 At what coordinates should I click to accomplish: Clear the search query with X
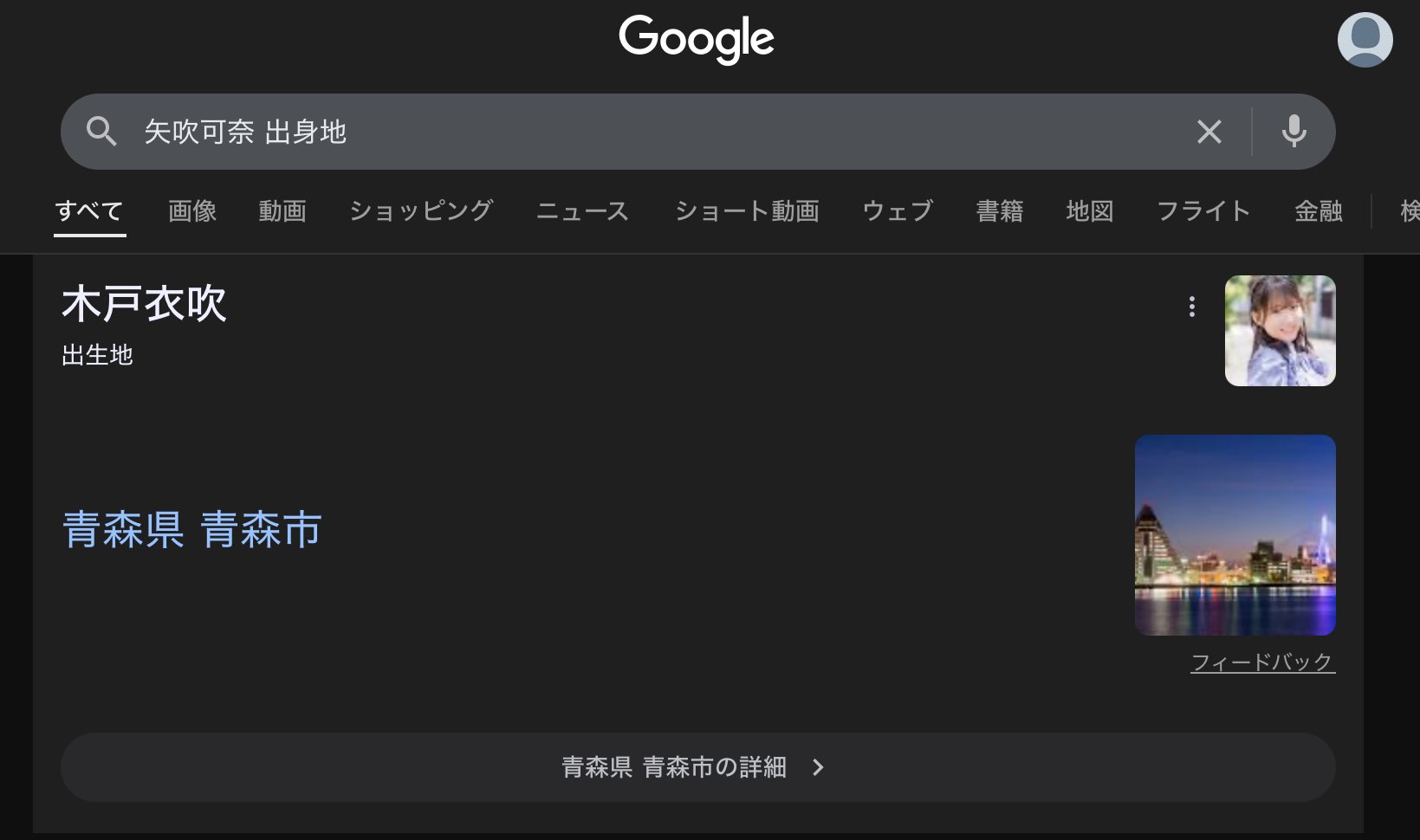point(1209,132)
